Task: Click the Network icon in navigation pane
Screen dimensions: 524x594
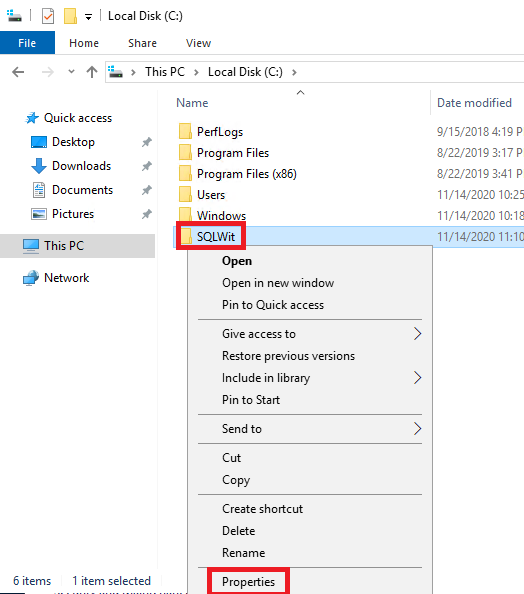Action: [31, 278]
